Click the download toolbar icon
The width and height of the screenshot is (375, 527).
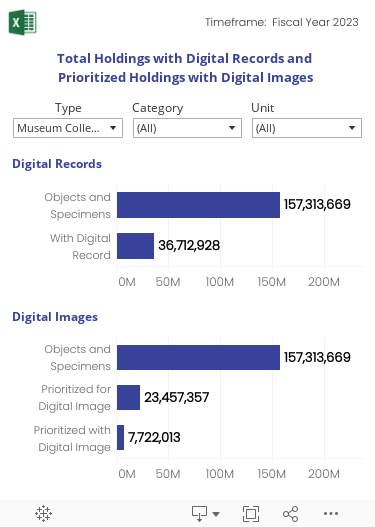tap(200, 514)
